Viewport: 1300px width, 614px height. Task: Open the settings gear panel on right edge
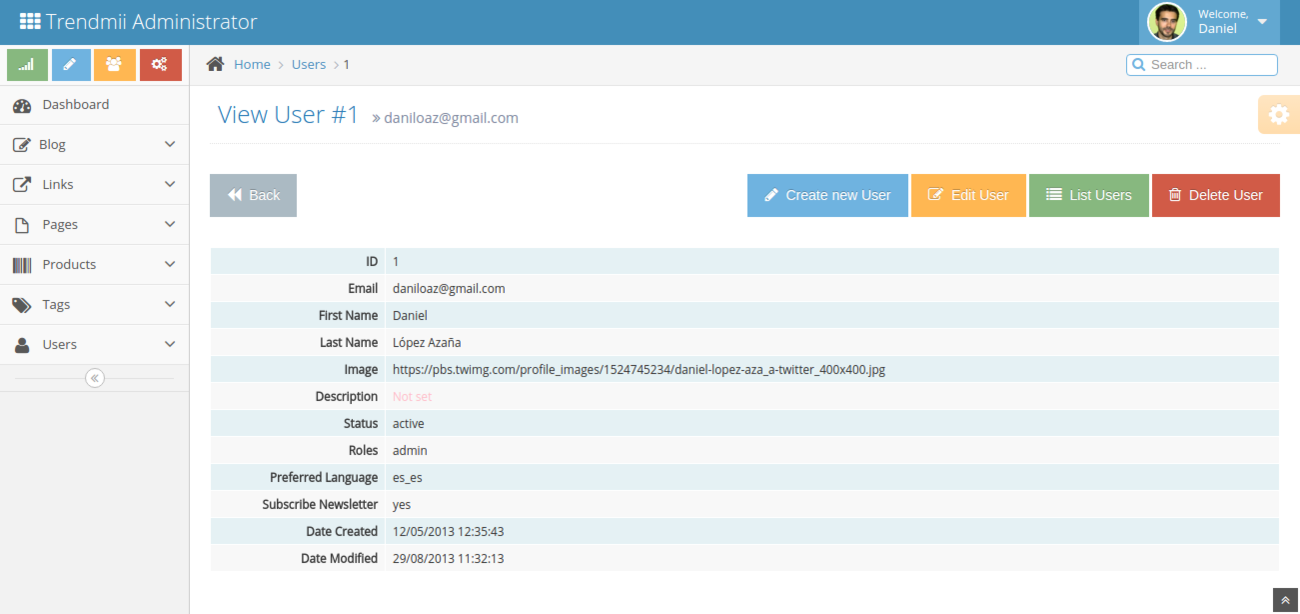coord(1278,115)
